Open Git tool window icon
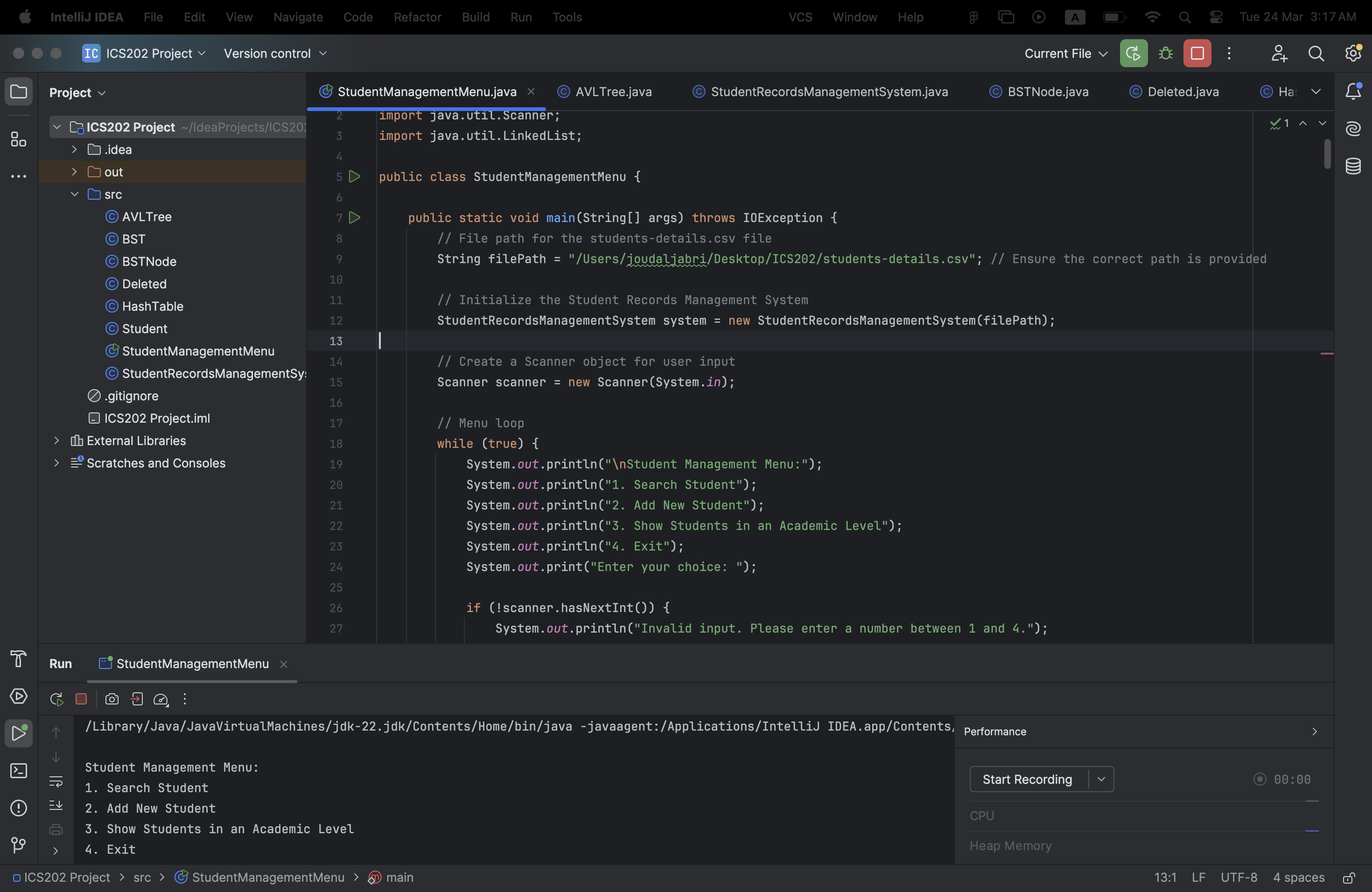Viewport: 1372px width, 892px height. pyautogui.click(x=19, y=845)
